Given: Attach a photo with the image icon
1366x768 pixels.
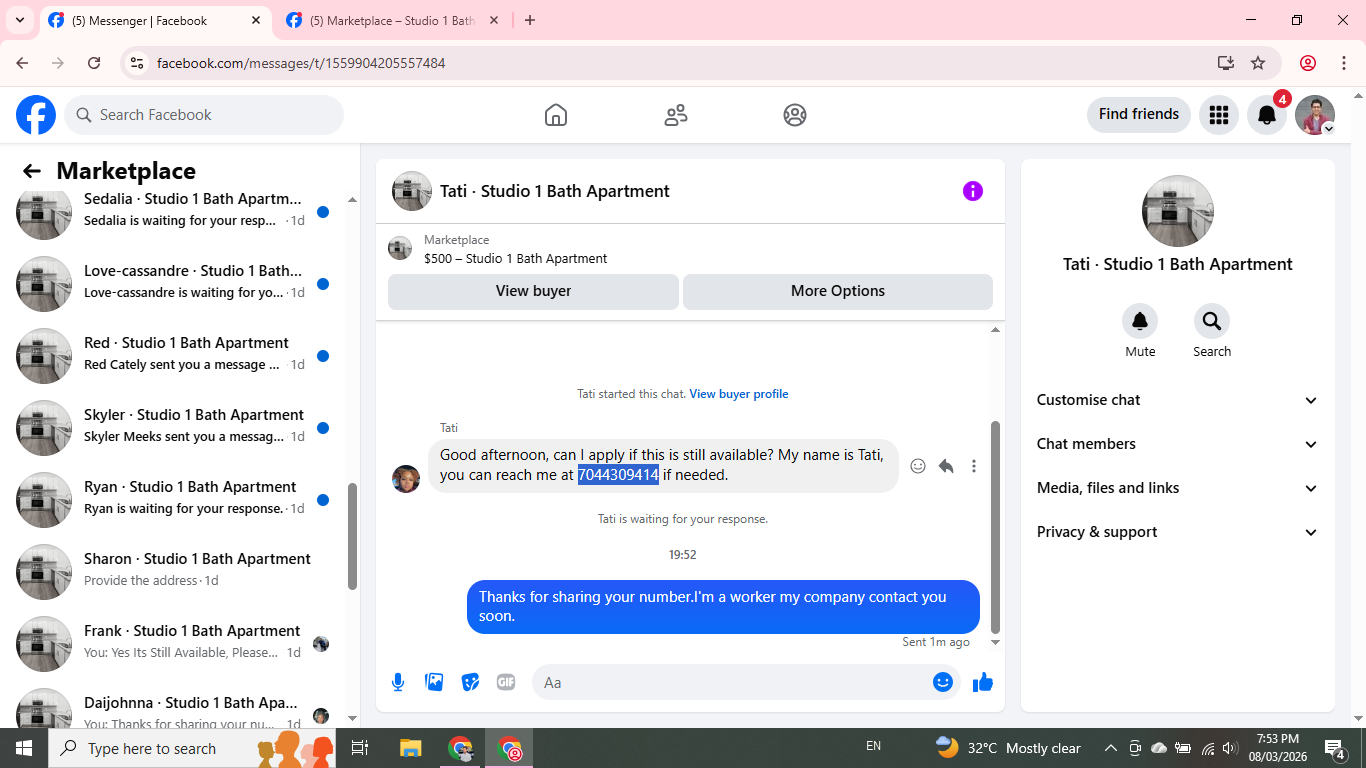Looking at the screenshot, I should [x=434, y=682].
